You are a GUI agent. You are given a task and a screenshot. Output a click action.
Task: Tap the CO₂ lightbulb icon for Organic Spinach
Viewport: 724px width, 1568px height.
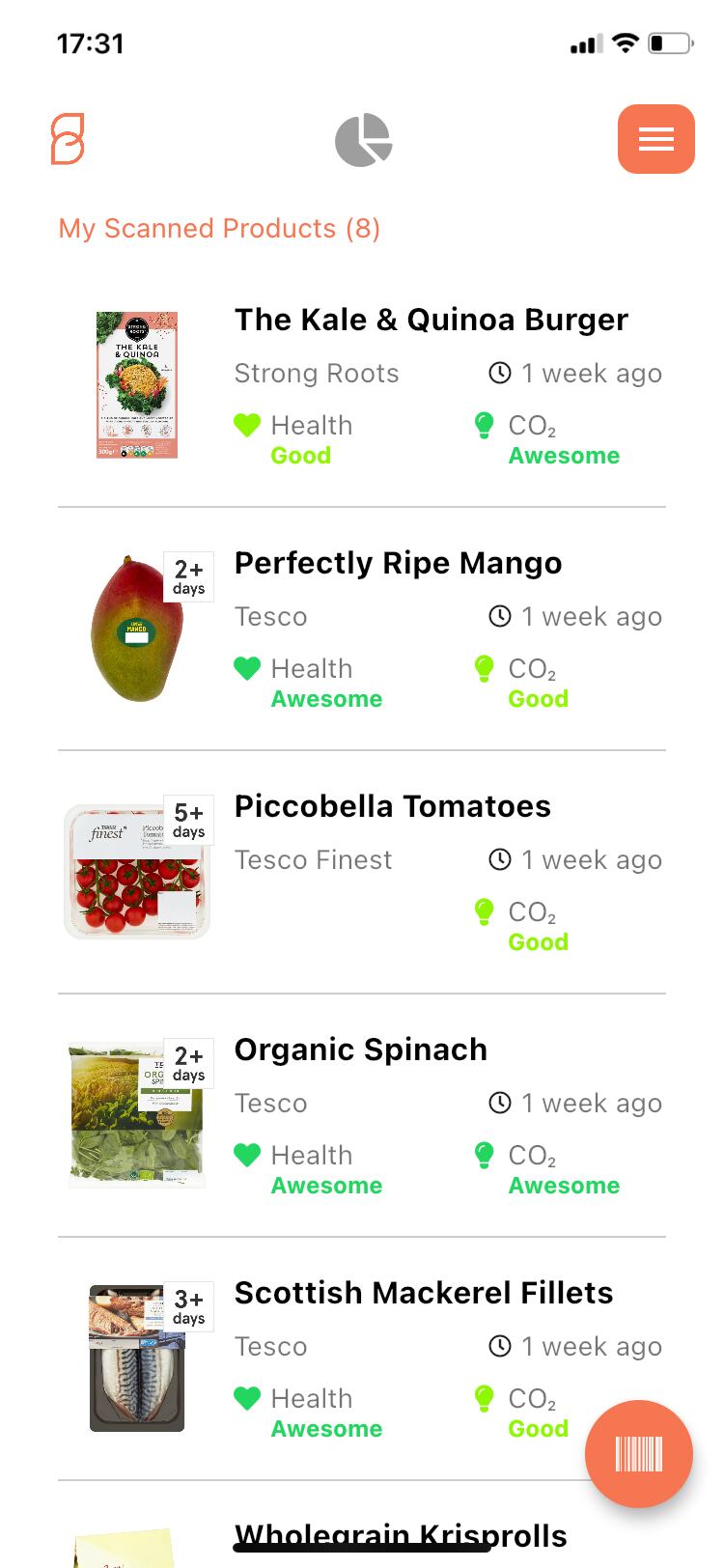pos(485,1155)
